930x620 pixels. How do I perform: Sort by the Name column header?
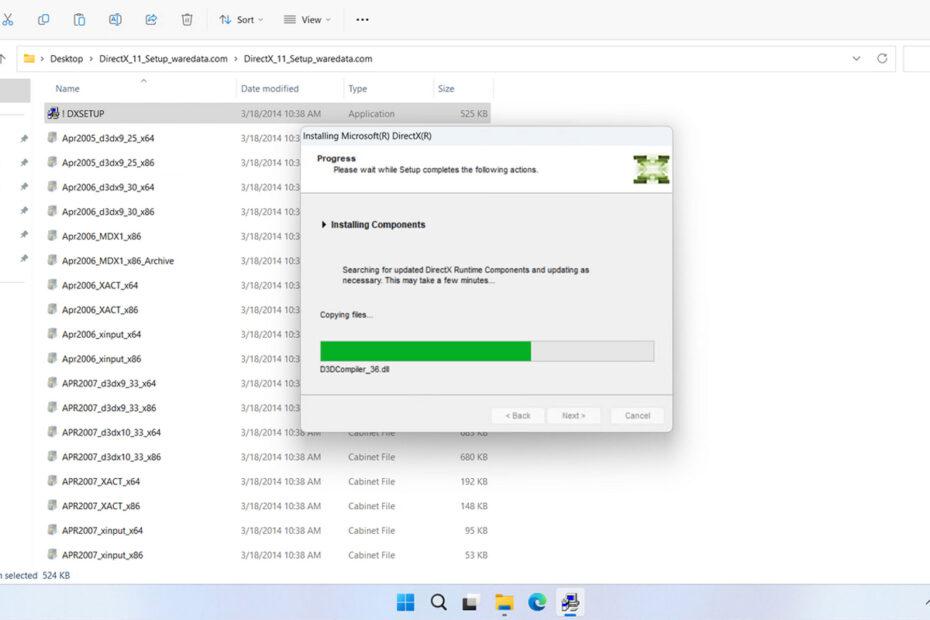click(x=67, y=88)
